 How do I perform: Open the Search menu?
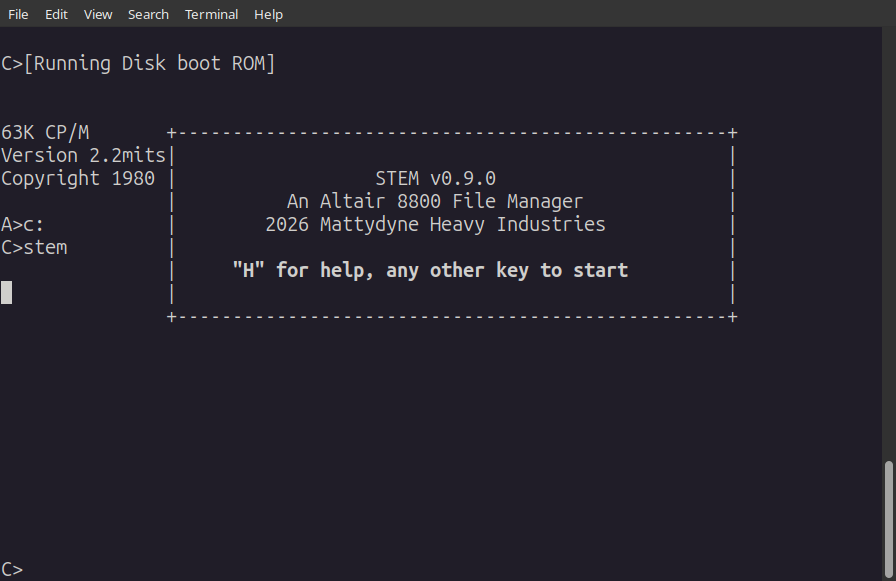pos(148,14)
